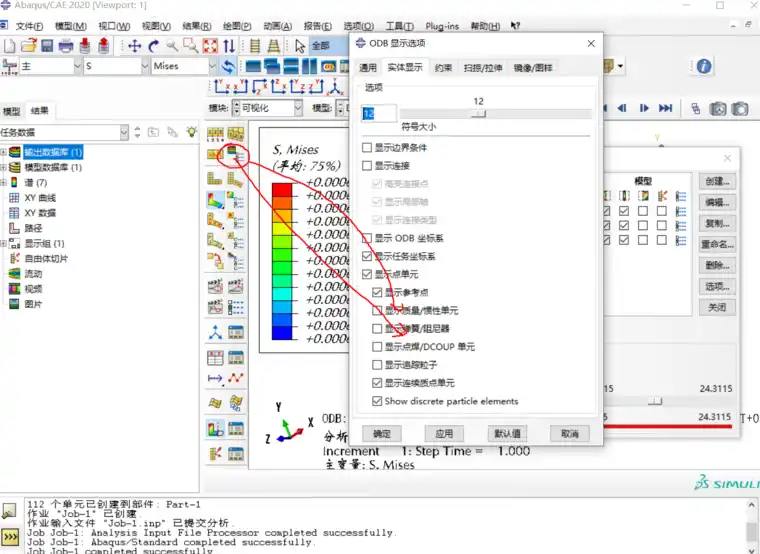Click the Save floppy disk icon
Screen dimensions: 760x554
coord(47,46)
